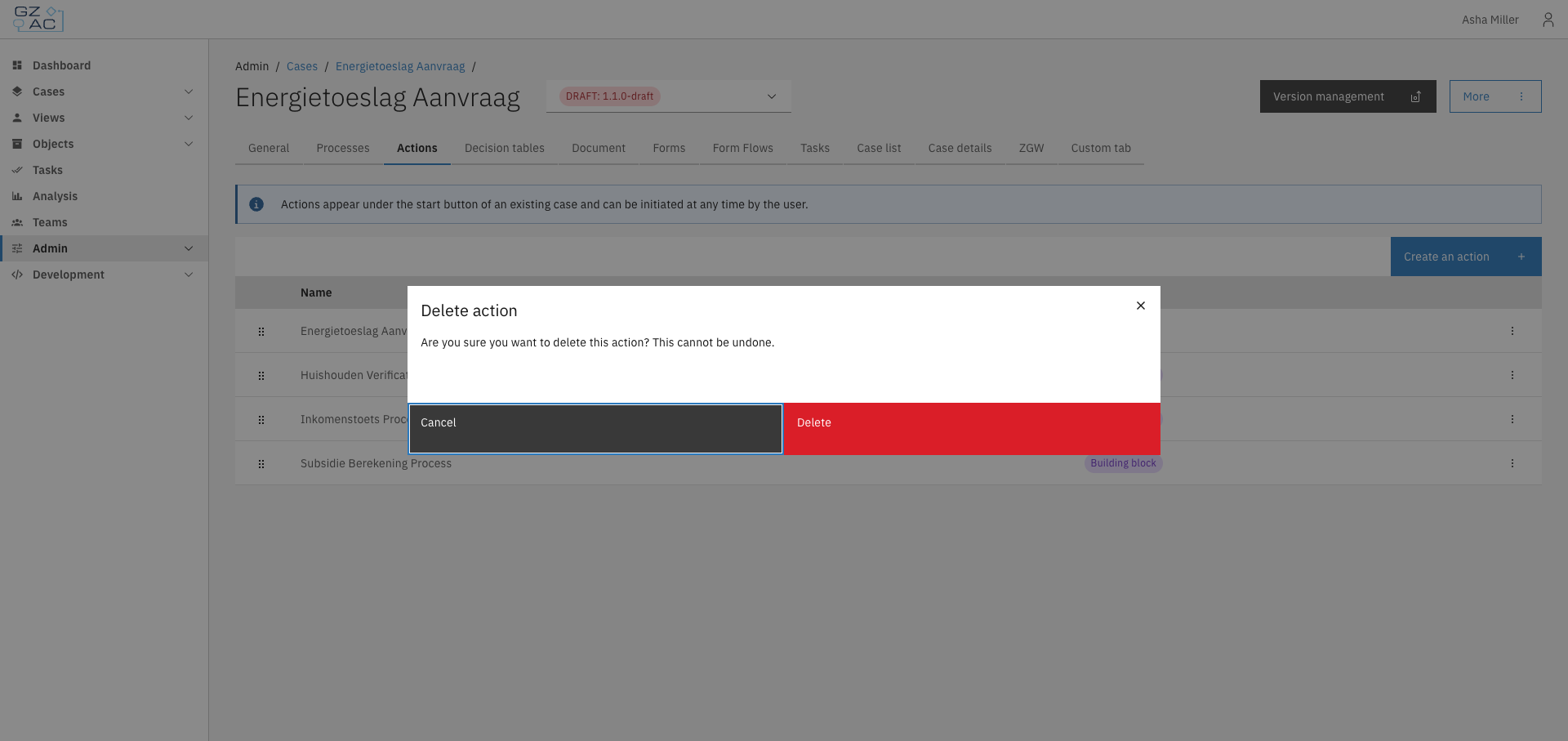Expand the Views sidebar menu
Viewport: 1568px width, 741px height.
189,118
